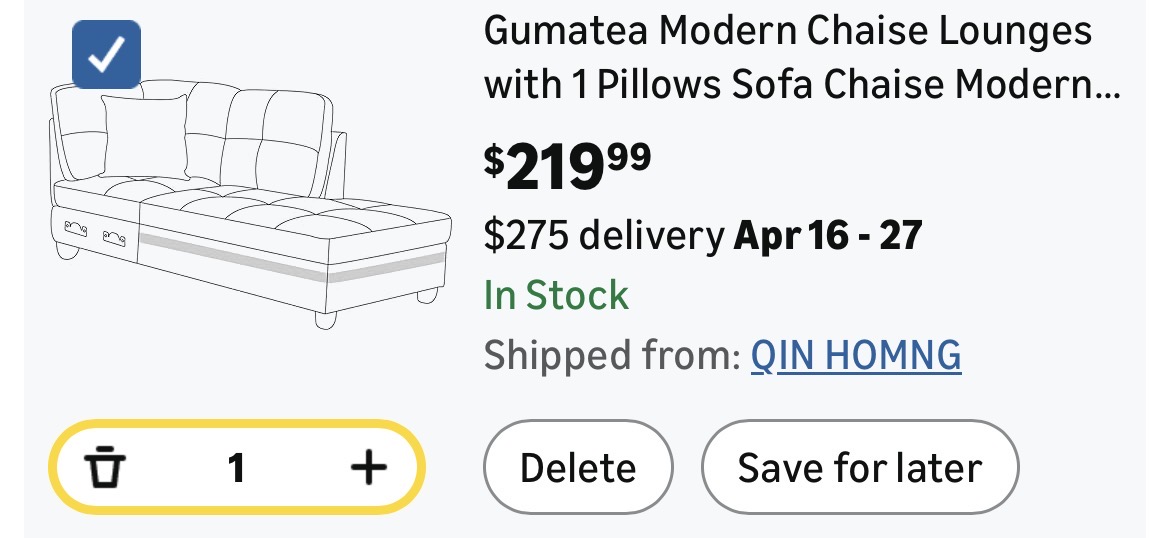
Task: Increase quantity with the plus icon
Action: point(368,467)
